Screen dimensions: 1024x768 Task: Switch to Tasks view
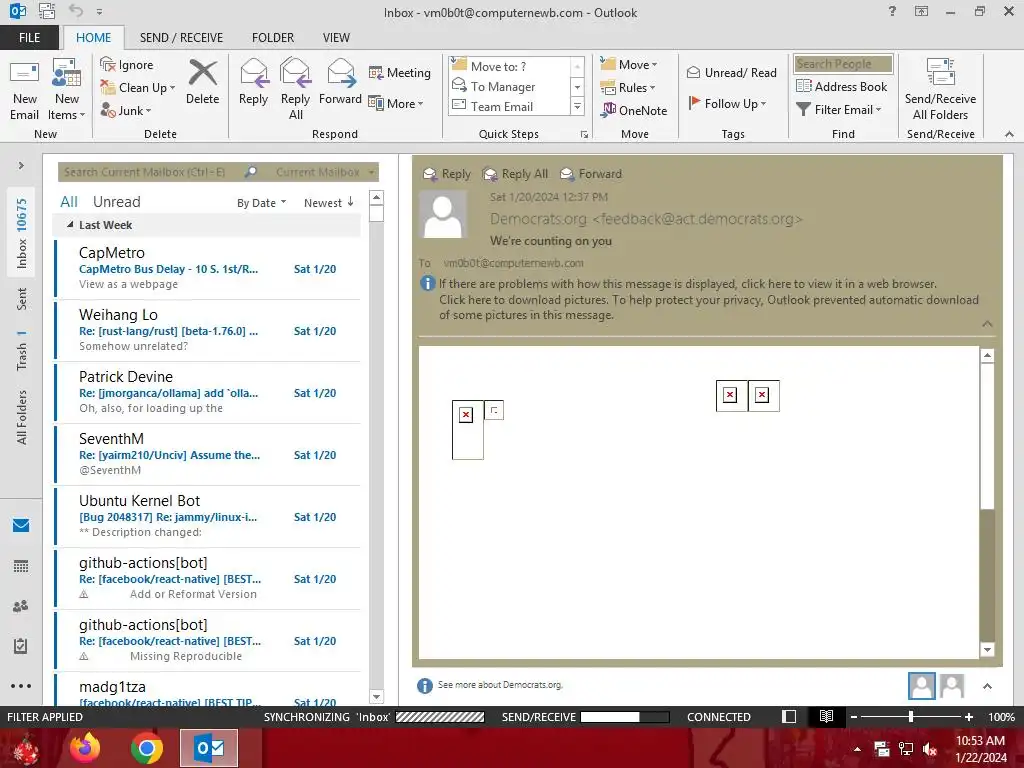point(21,646)
